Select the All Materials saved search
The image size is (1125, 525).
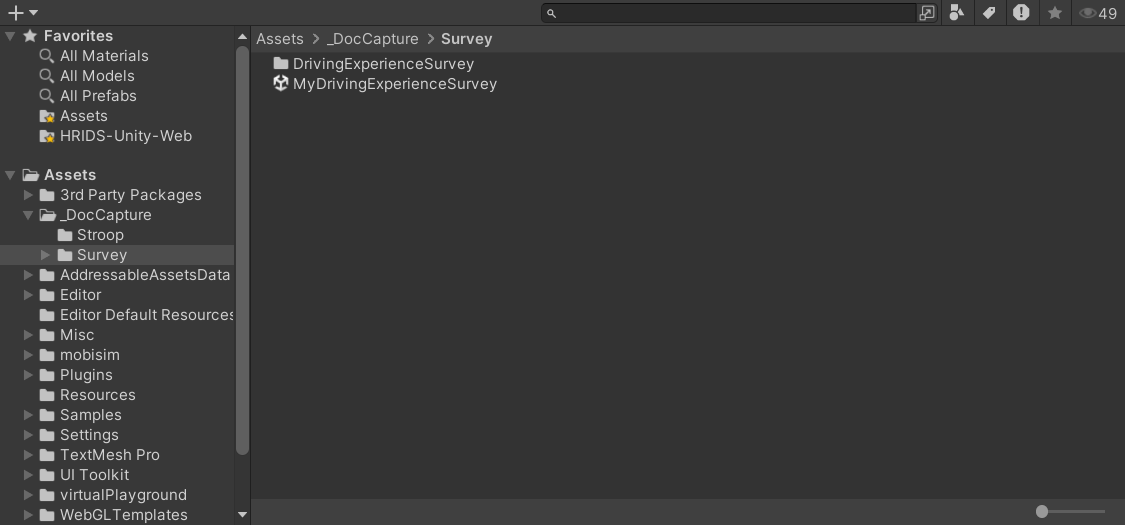[x=104, y=56]
